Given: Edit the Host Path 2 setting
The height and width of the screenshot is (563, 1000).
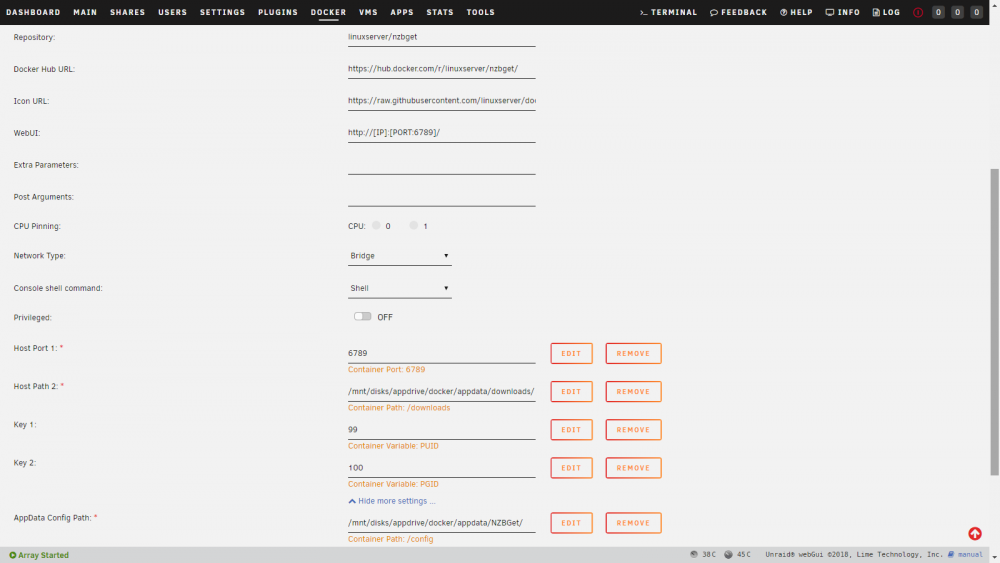Looking at the screenshot, I should coord(571,391).
